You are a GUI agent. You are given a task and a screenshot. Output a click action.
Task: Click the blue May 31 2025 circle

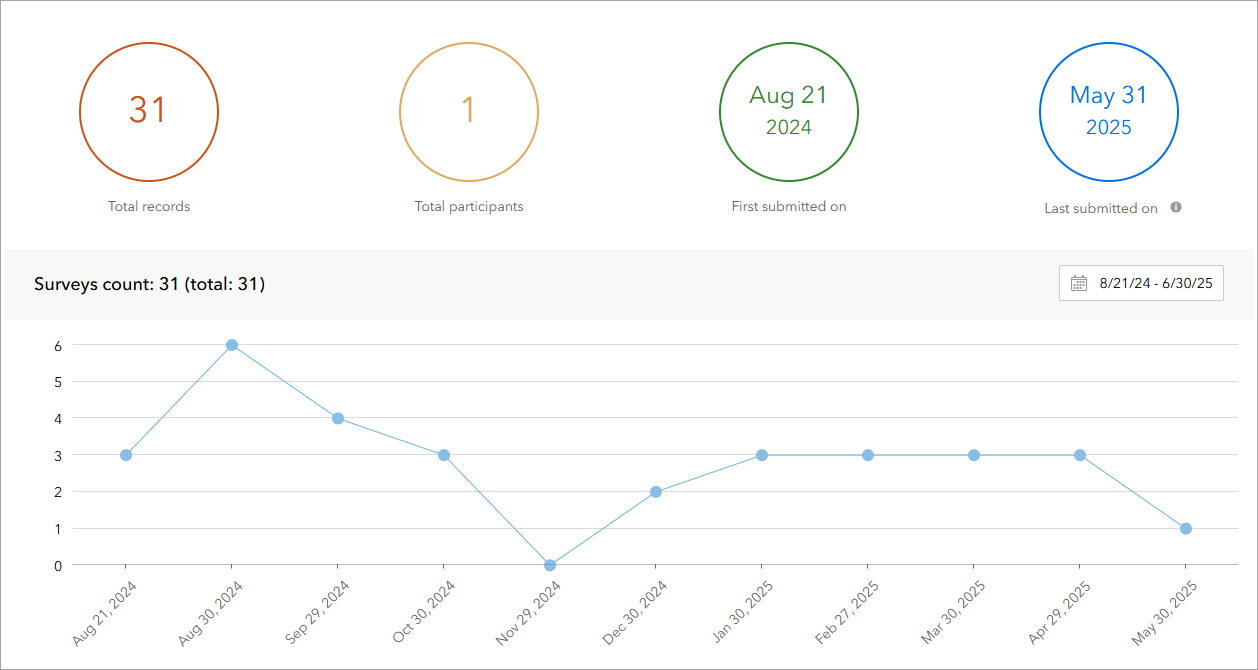point(1109,112)
